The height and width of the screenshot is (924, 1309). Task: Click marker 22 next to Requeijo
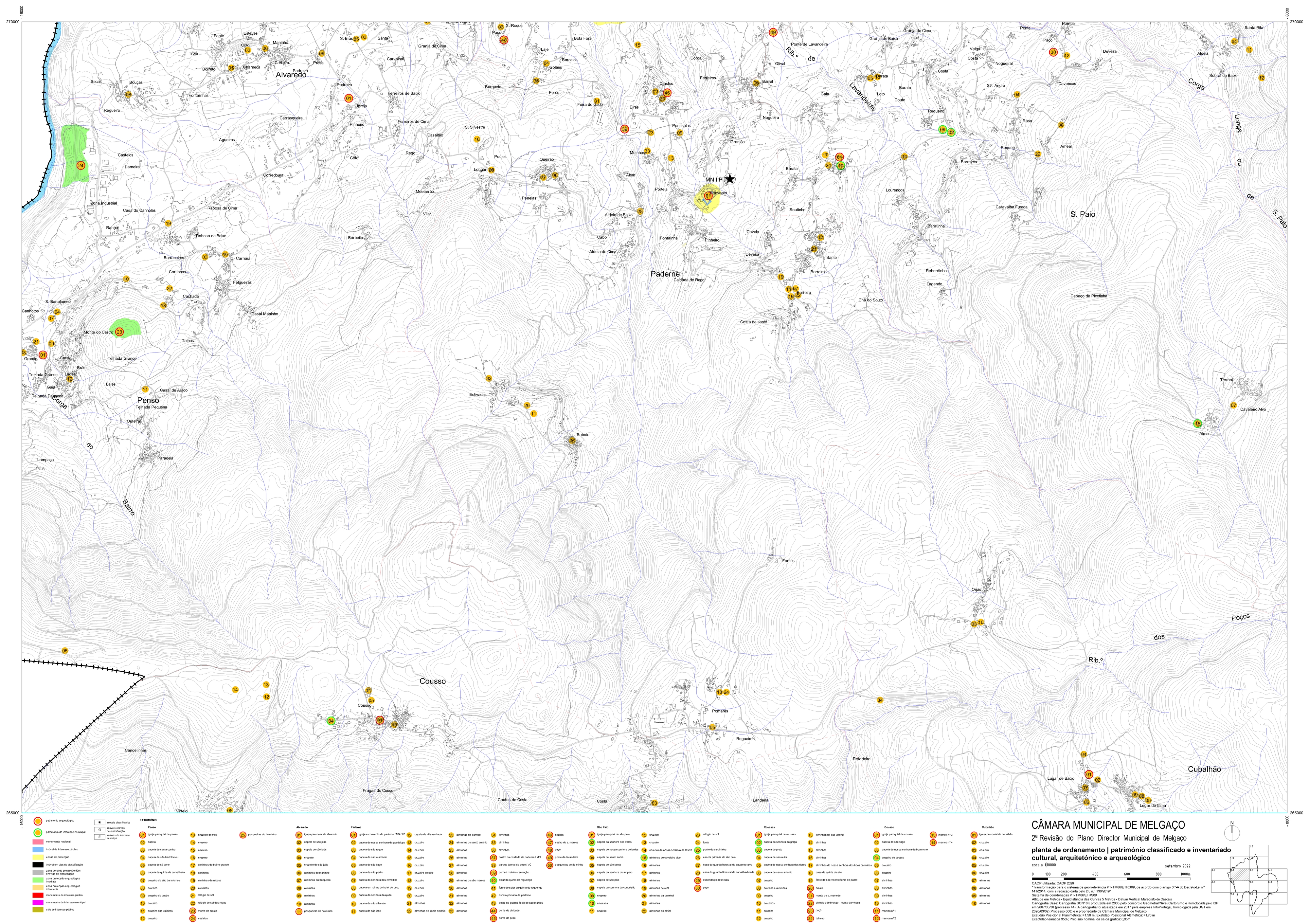tap(1038, 154)
